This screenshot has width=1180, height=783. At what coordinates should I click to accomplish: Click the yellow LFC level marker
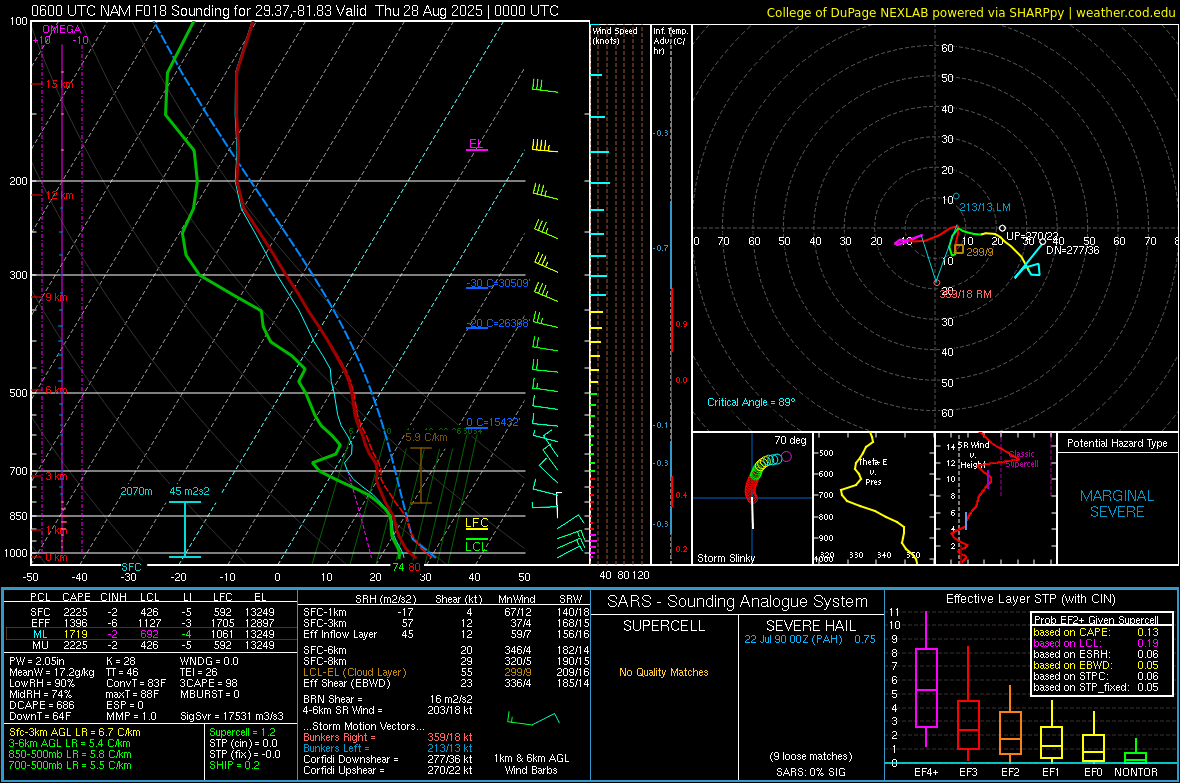click(476, 524)
